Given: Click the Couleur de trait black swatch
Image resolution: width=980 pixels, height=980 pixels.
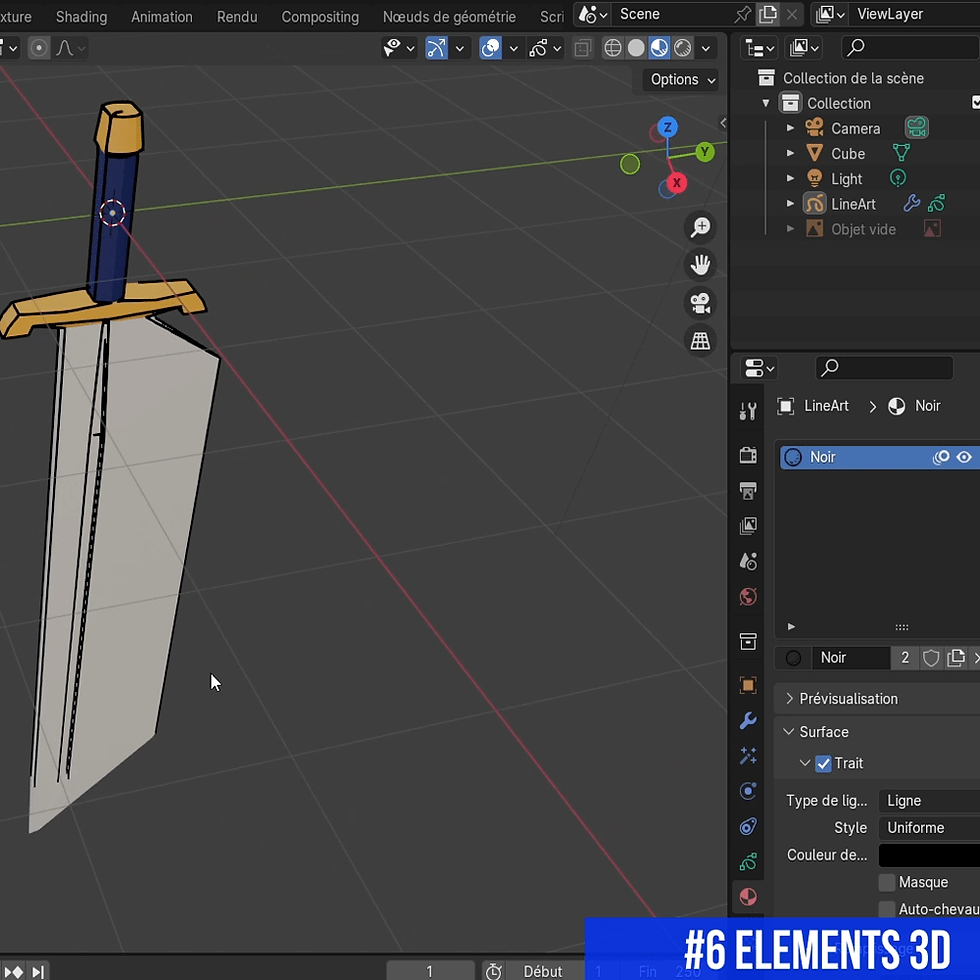Looking at the screenshot, I should pyautogui.click(x=929, y=855).
